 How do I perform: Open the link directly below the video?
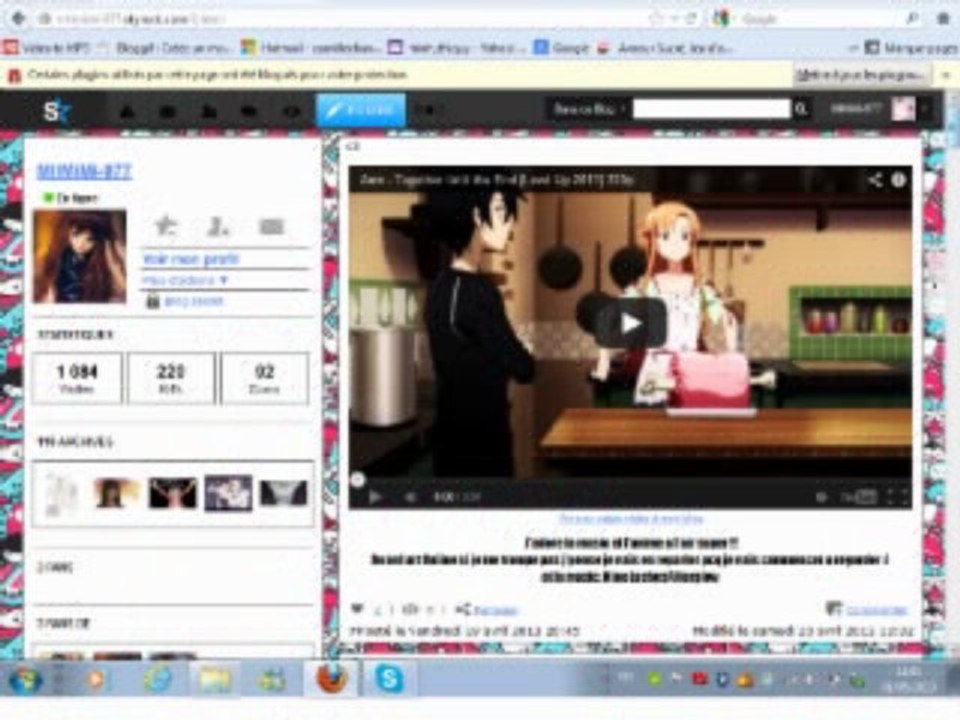(630, 519)
